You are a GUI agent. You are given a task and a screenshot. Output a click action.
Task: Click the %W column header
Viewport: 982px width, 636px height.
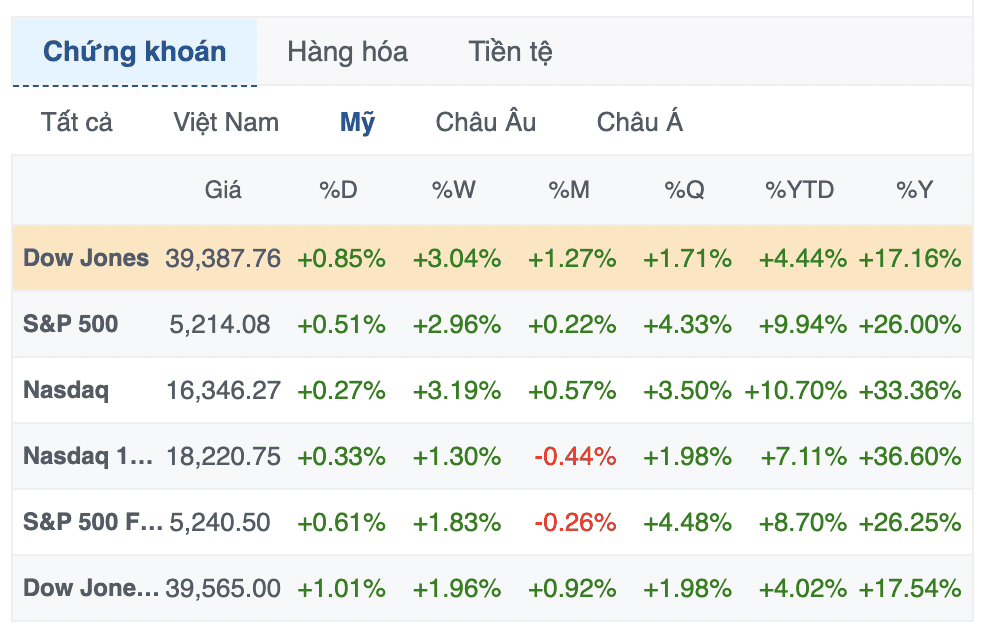pyautogui.click(x=453, y=190)
